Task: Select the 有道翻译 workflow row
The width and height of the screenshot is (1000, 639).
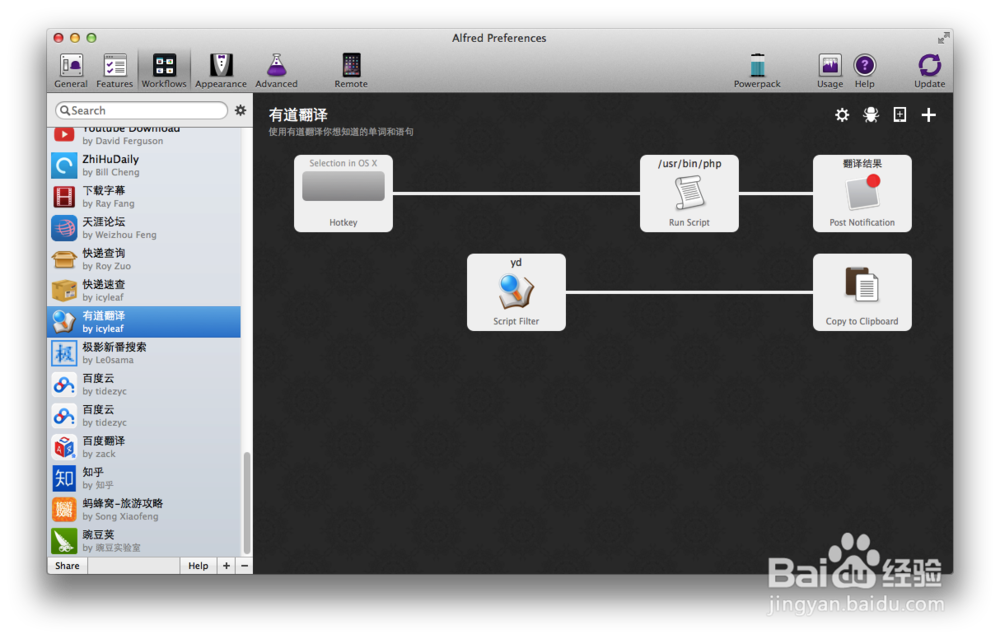Action: tap(145, 321)
